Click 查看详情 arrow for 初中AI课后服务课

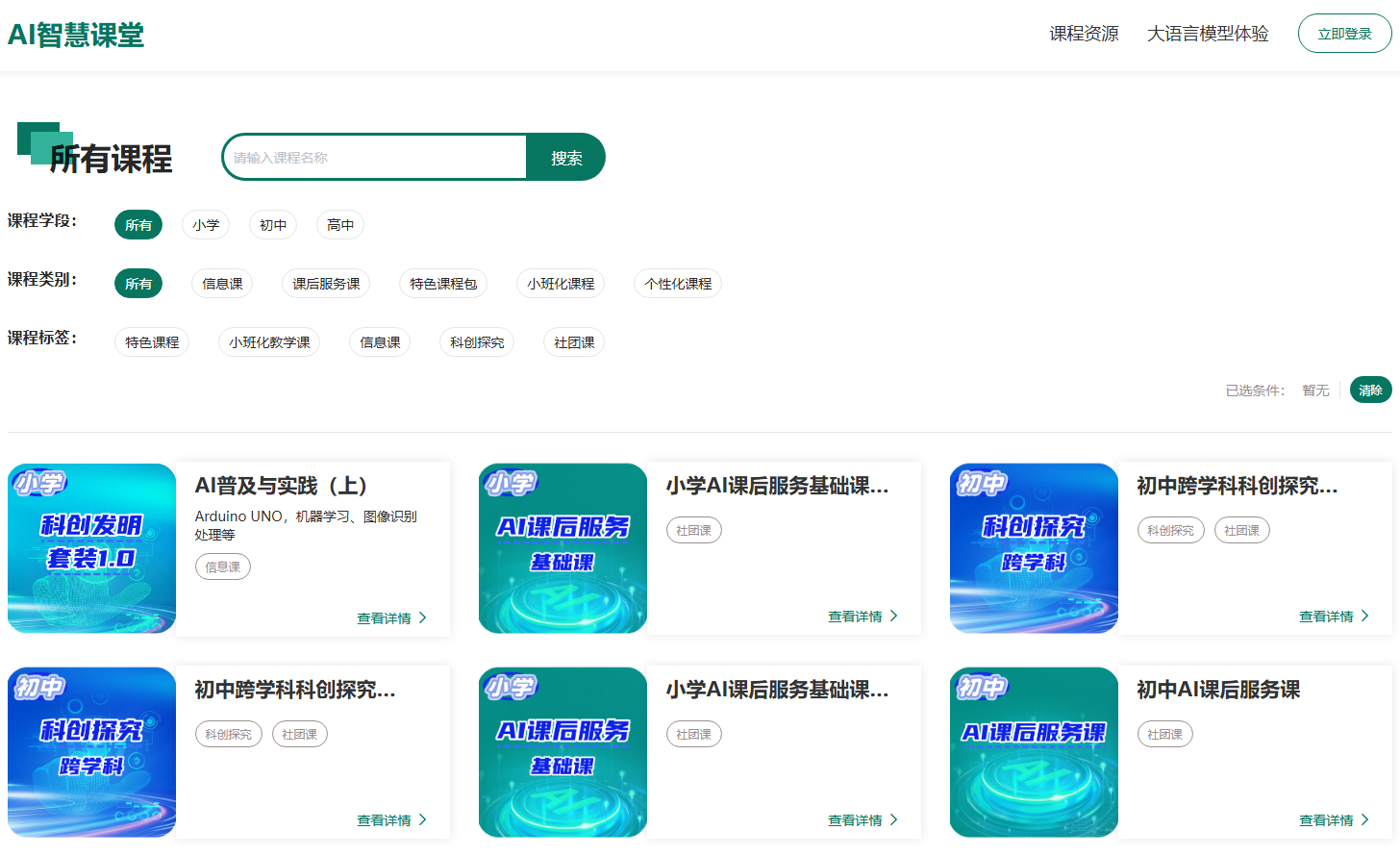[x=1364, y=819]
